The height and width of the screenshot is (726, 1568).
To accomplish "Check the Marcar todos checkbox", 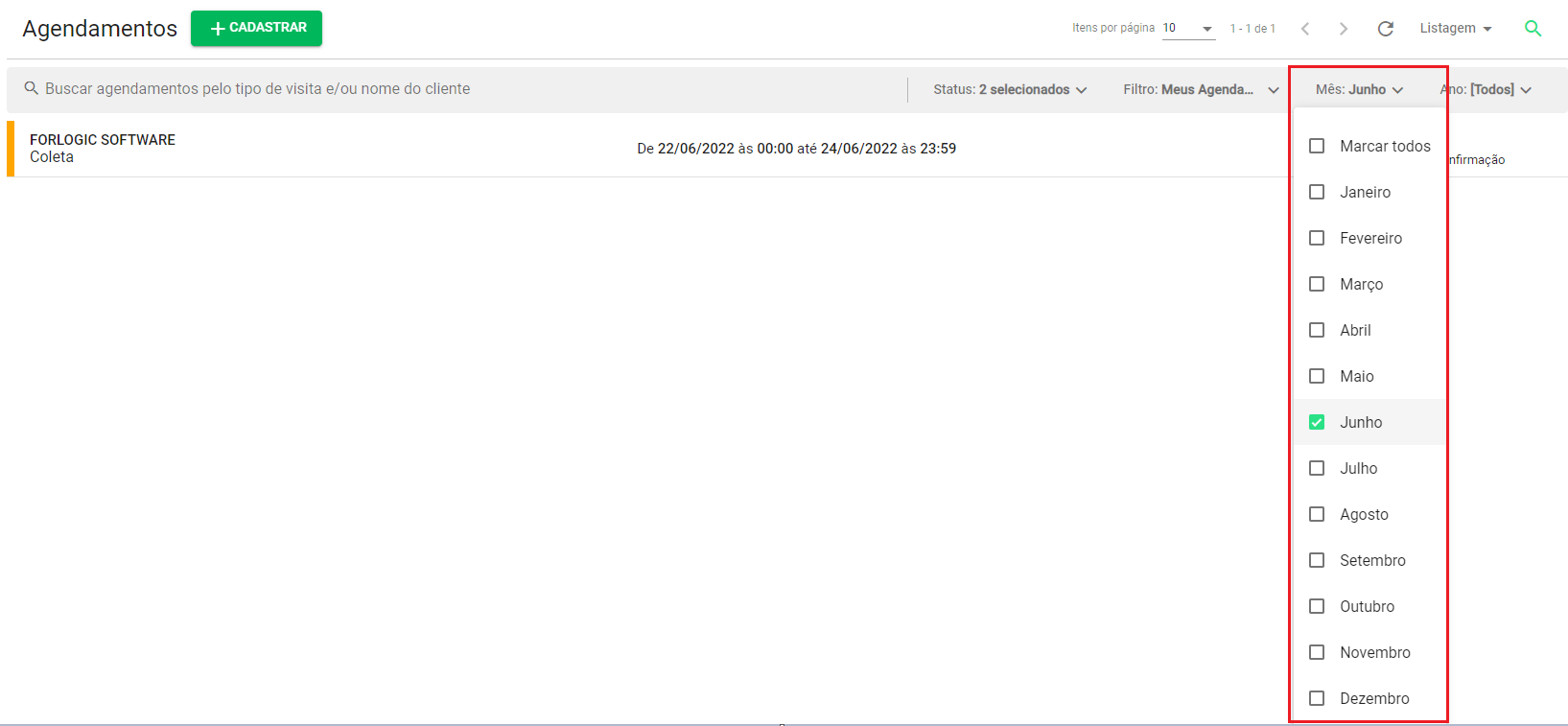I will pos(1317,146).
